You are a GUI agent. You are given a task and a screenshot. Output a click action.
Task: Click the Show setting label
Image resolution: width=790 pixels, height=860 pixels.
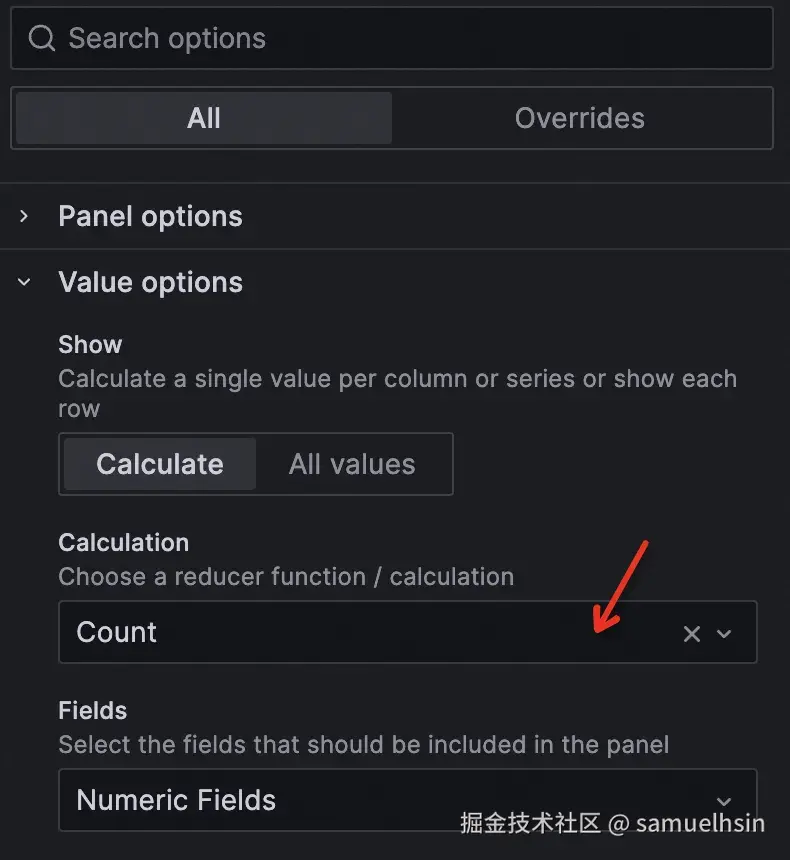[x=90, y=344]
